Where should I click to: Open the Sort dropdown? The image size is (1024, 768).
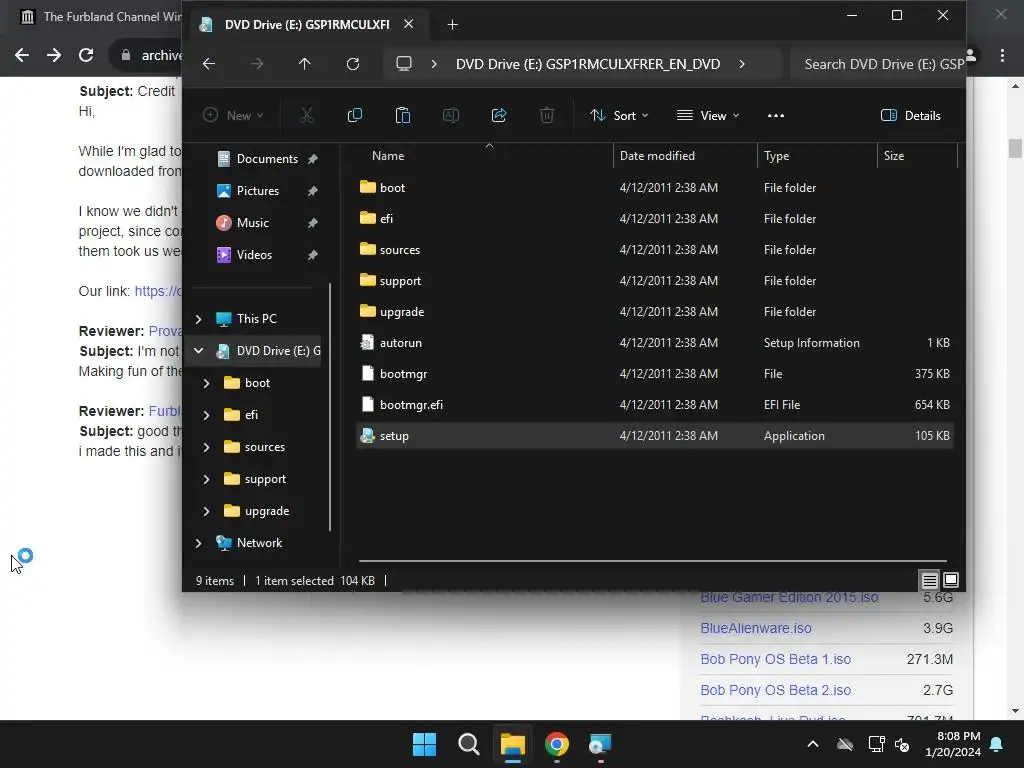(619, 116)
